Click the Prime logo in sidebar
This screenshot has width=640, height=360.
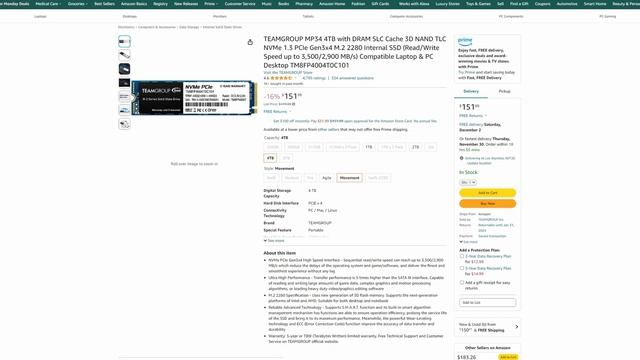point(464,42)
